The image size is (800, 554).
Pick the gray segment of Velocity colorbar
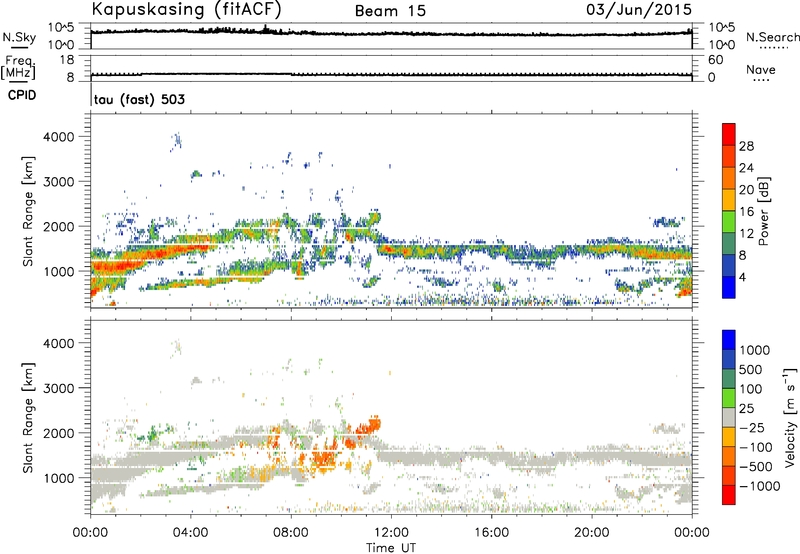tap(729, 417)
